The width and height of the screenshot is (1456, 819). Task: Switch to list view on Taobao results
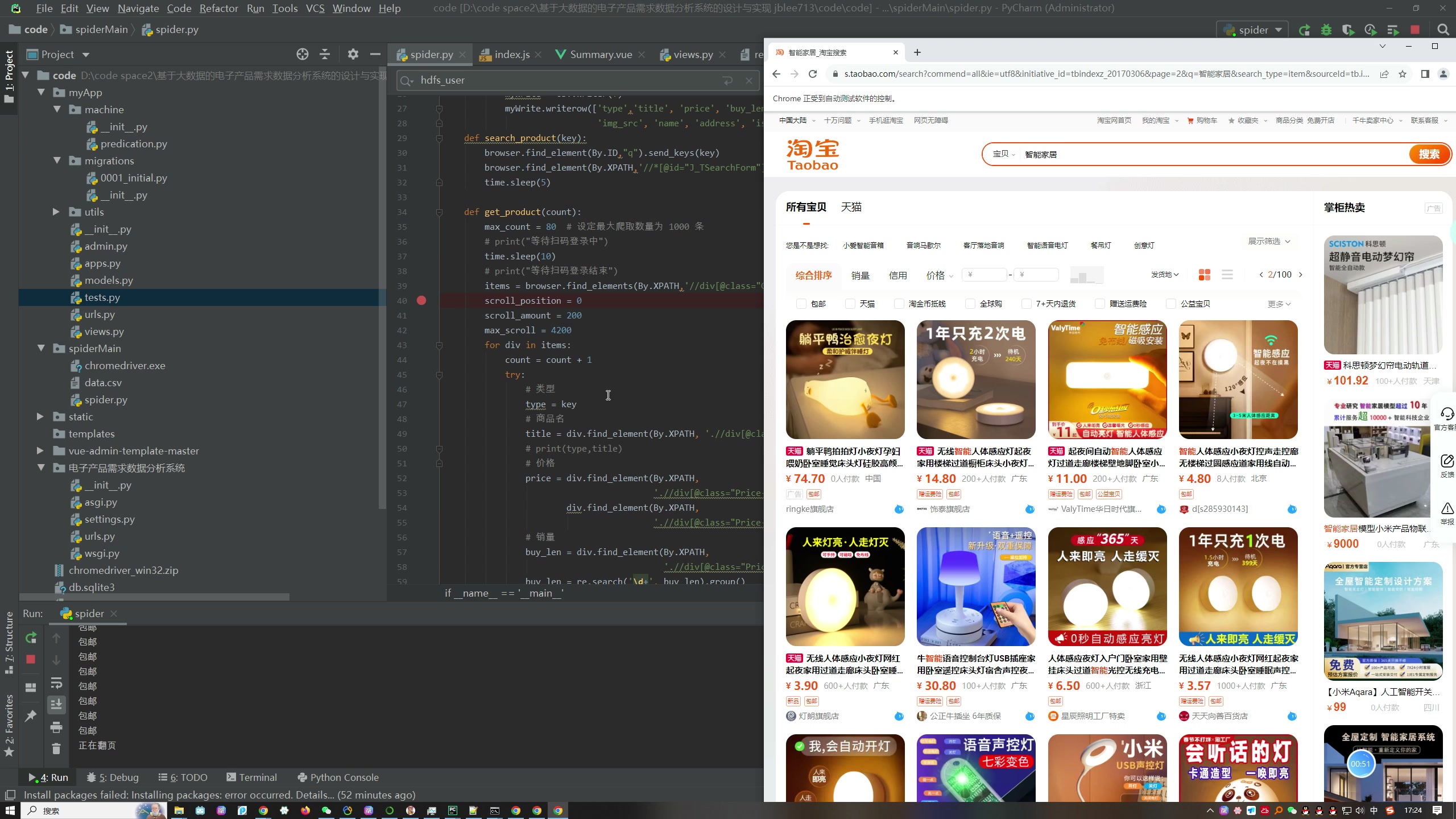(x=1227, y=275)
